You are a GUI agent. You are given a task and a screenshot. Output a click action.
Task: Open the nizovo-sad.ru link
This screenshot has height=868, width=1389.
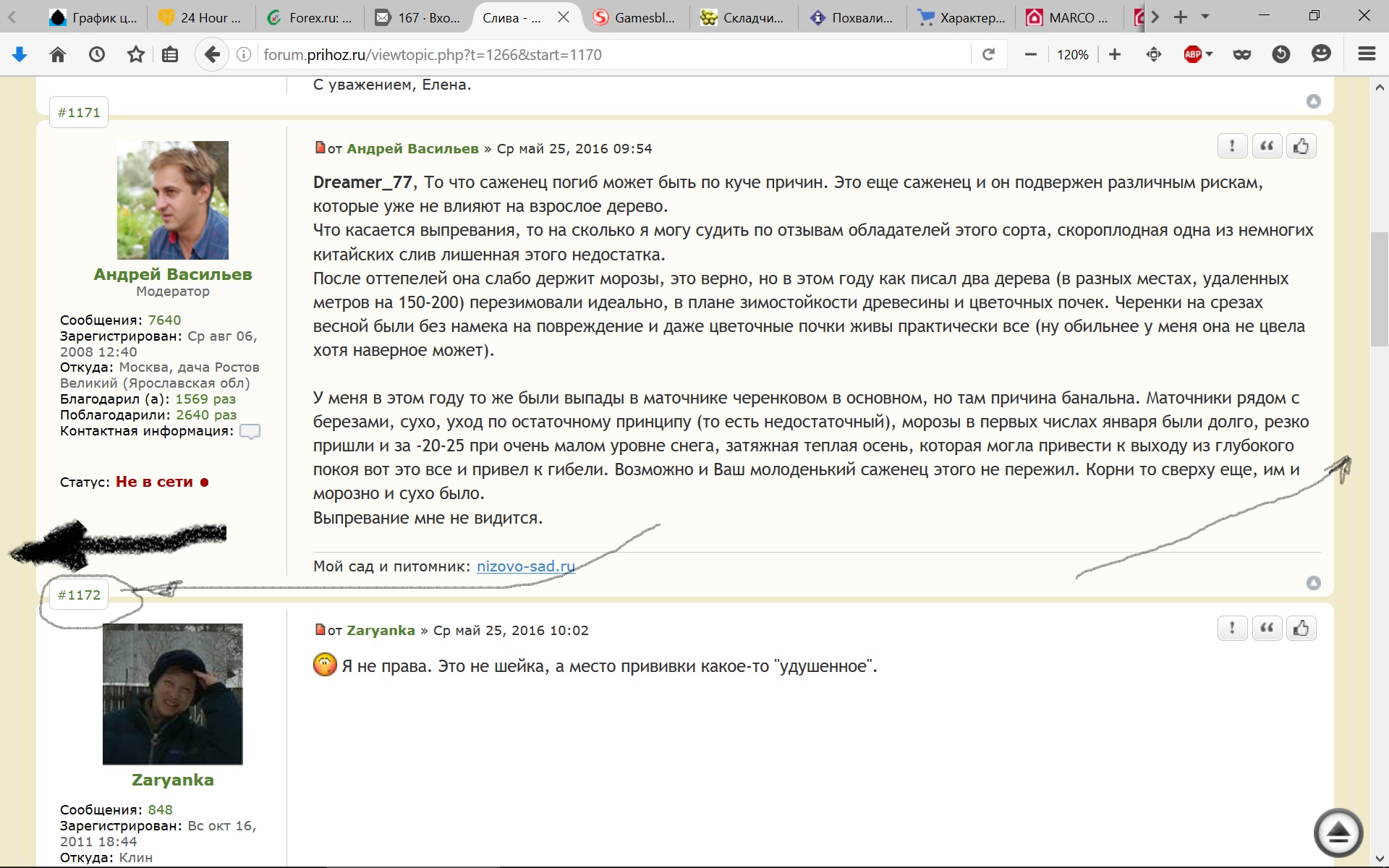pos(525,566)
